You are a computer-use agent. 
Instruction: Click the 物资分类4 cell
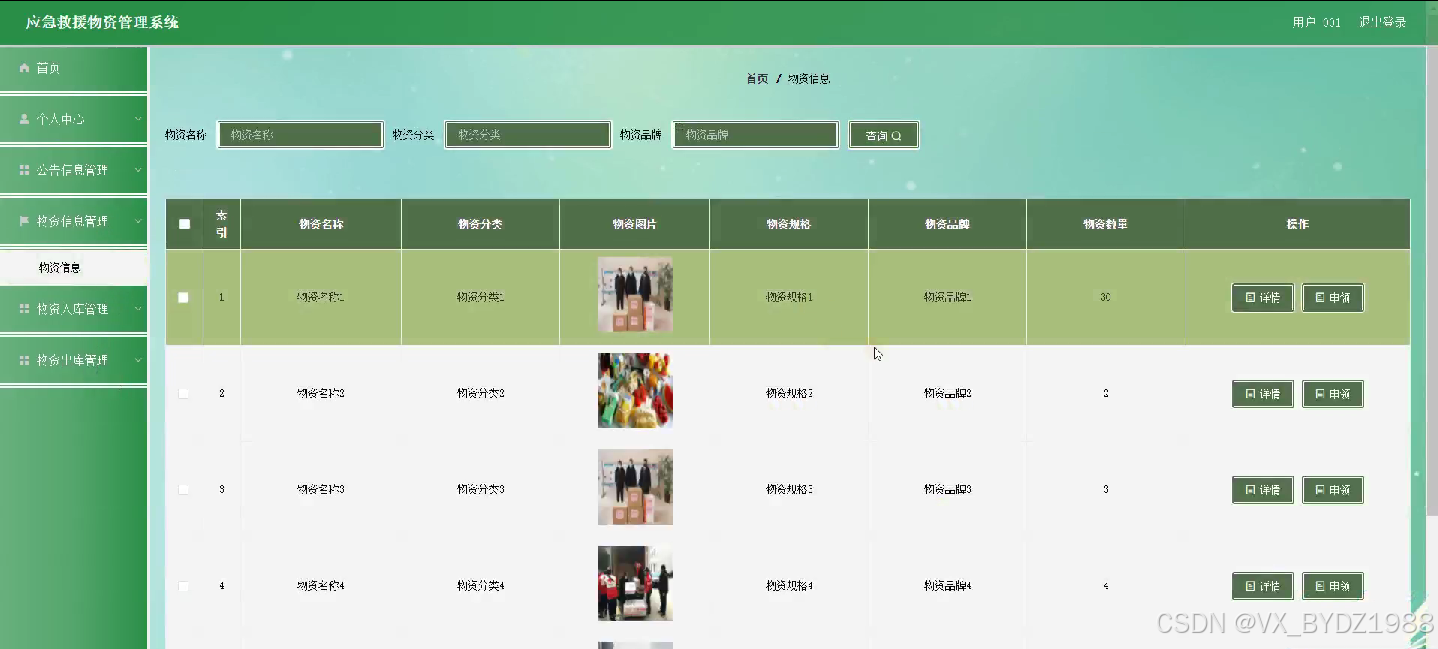[480, 585]
